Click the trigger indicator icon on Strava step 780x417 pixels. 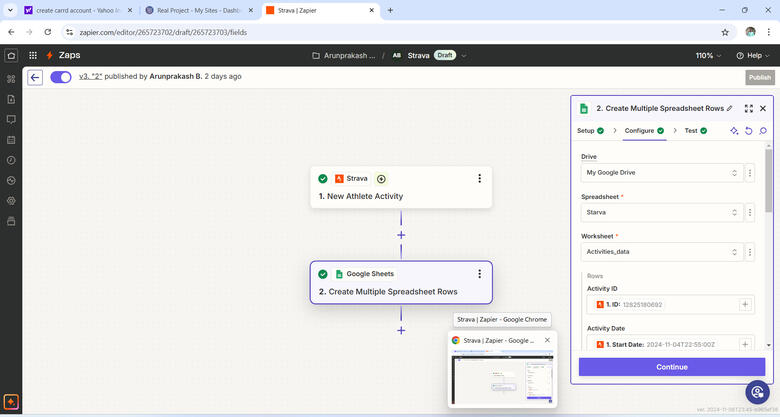[381, 179]
